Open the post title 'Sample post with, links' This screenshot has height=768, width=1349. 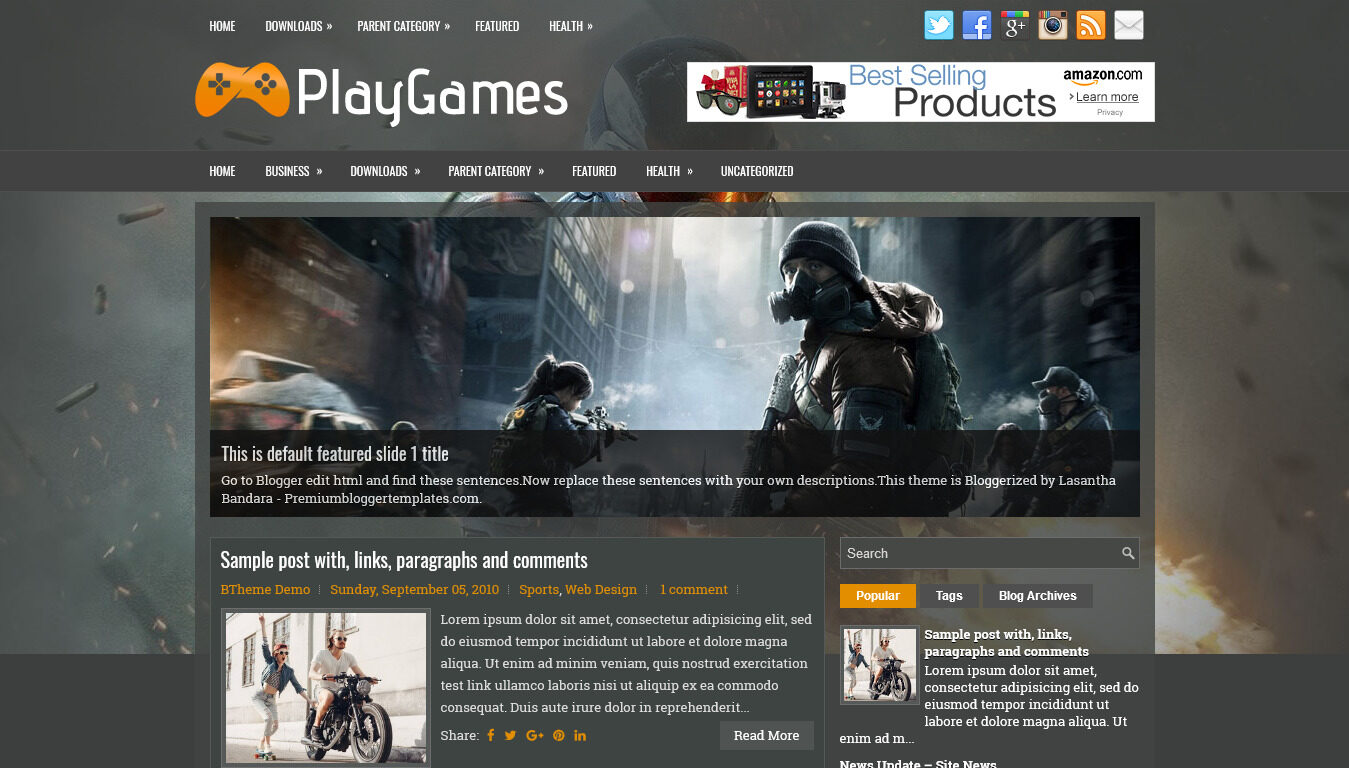[x=404, y=560]
